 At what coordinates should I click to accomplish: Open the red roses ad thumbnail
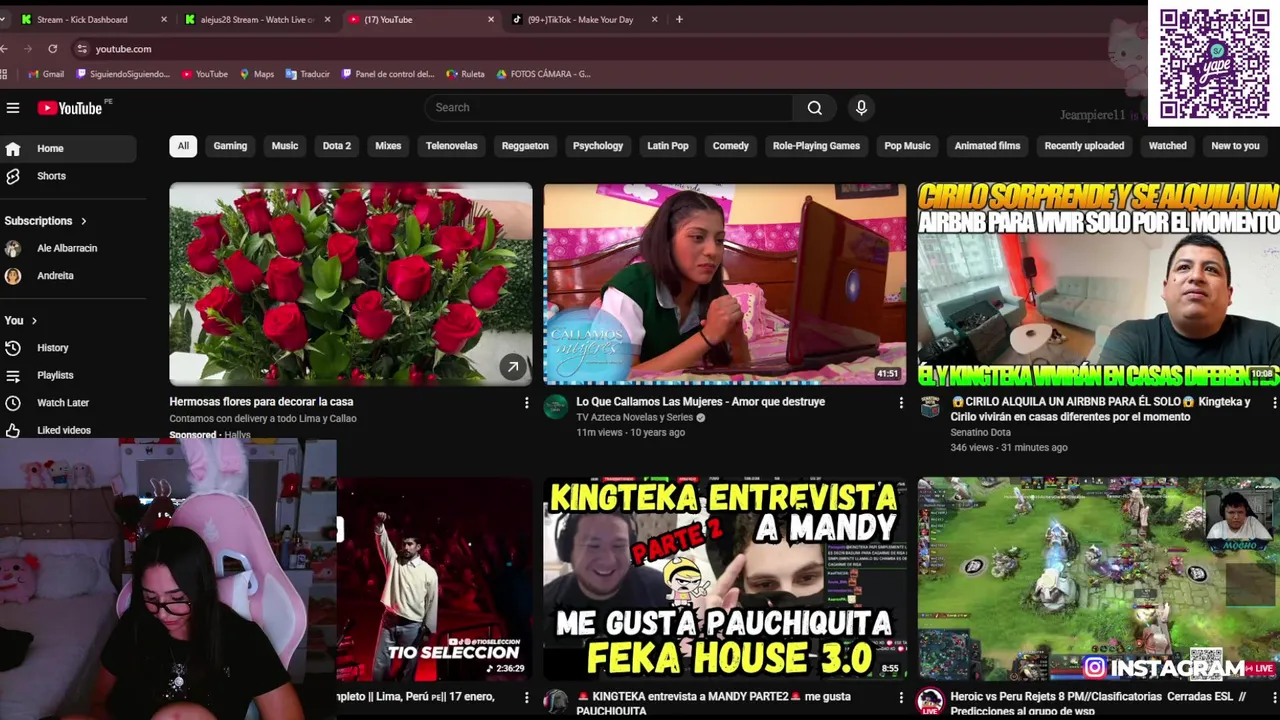tap(351, 284)
